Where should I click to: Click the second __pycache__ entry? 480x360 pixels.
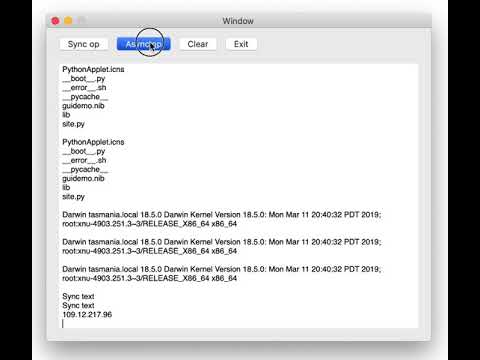pyautogui.click(x=85, y=169)
